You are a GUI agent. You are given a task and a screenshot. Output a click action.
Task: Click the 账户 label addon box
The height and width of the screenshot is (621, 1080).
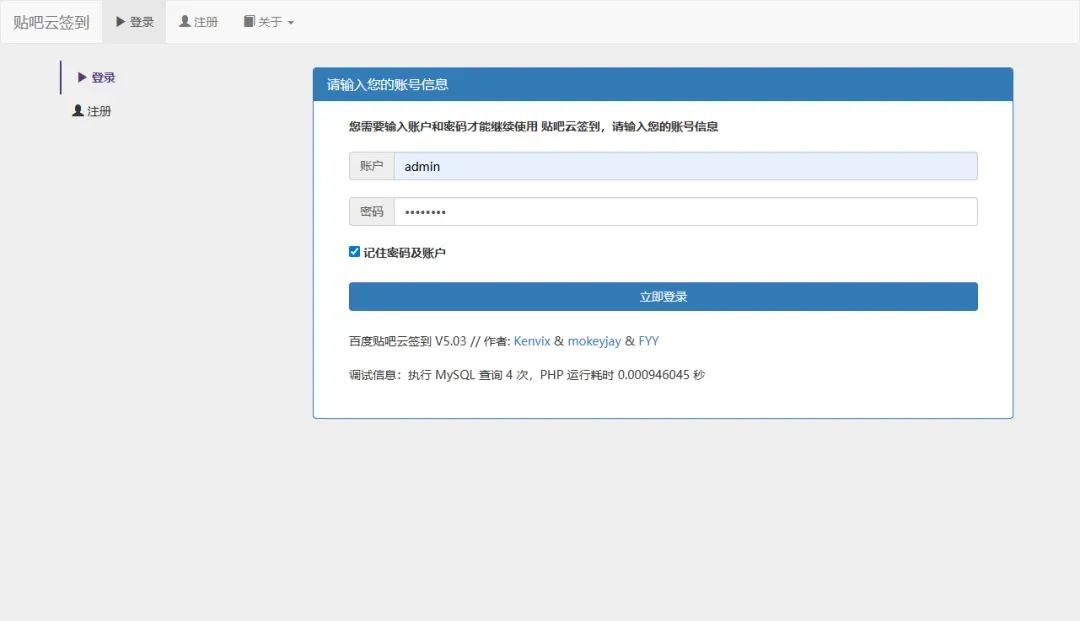372,166
